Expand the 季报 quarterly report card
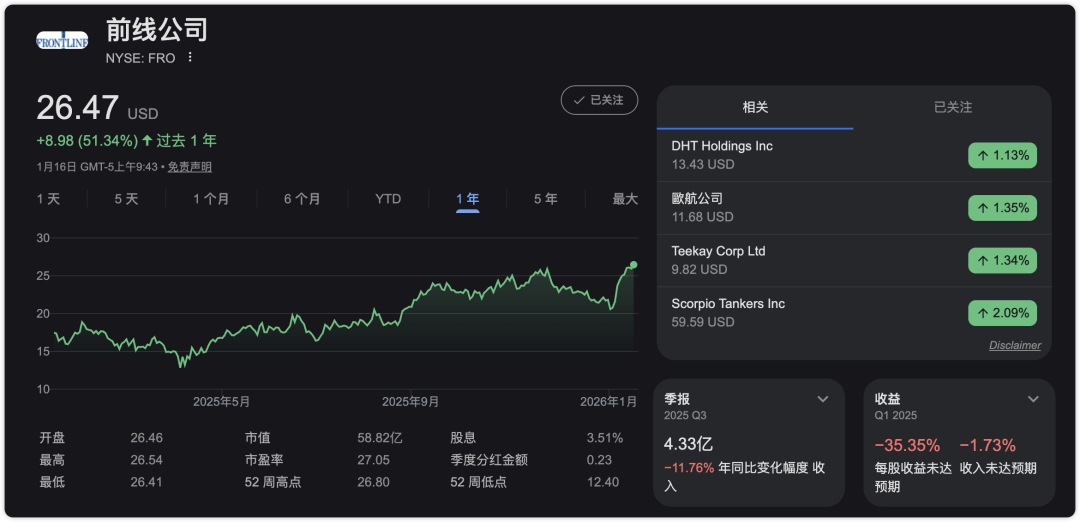The width and height of the screenshot is (1080, 522). click(823, 399)
